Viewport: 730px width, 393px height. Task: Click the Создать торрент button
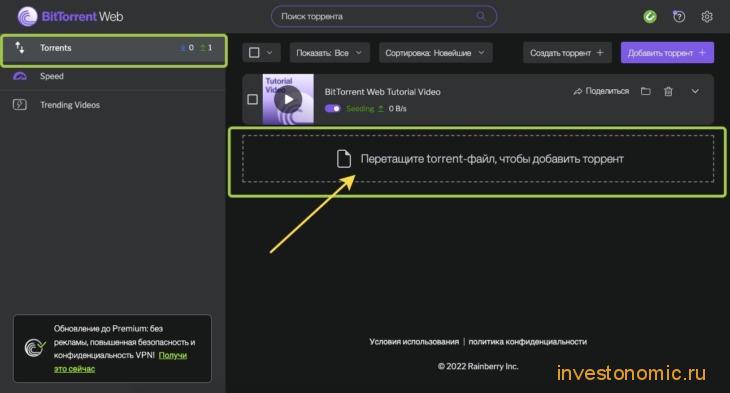[x=567, y=53]
